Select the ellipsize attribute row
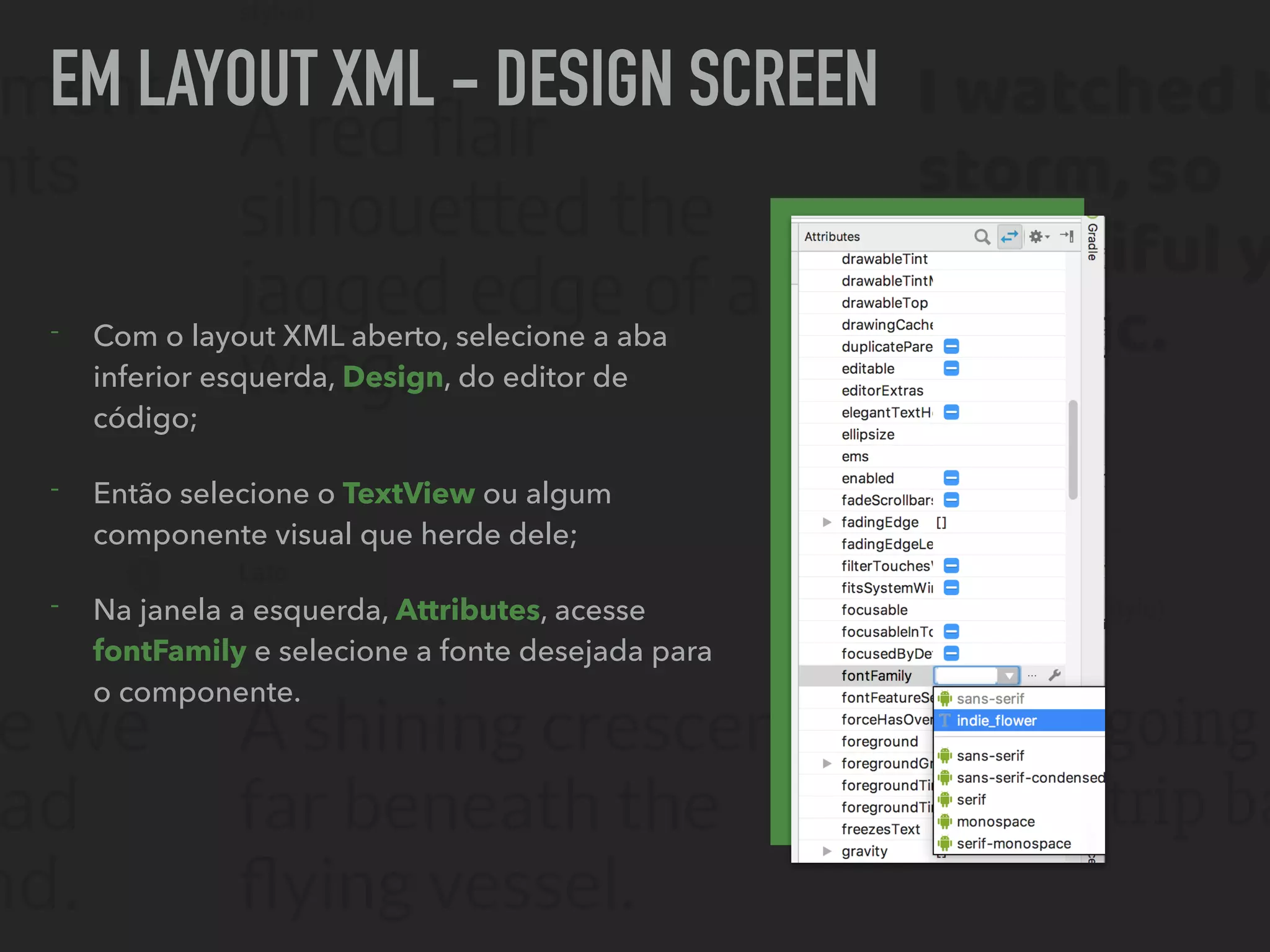 point(932,434)
